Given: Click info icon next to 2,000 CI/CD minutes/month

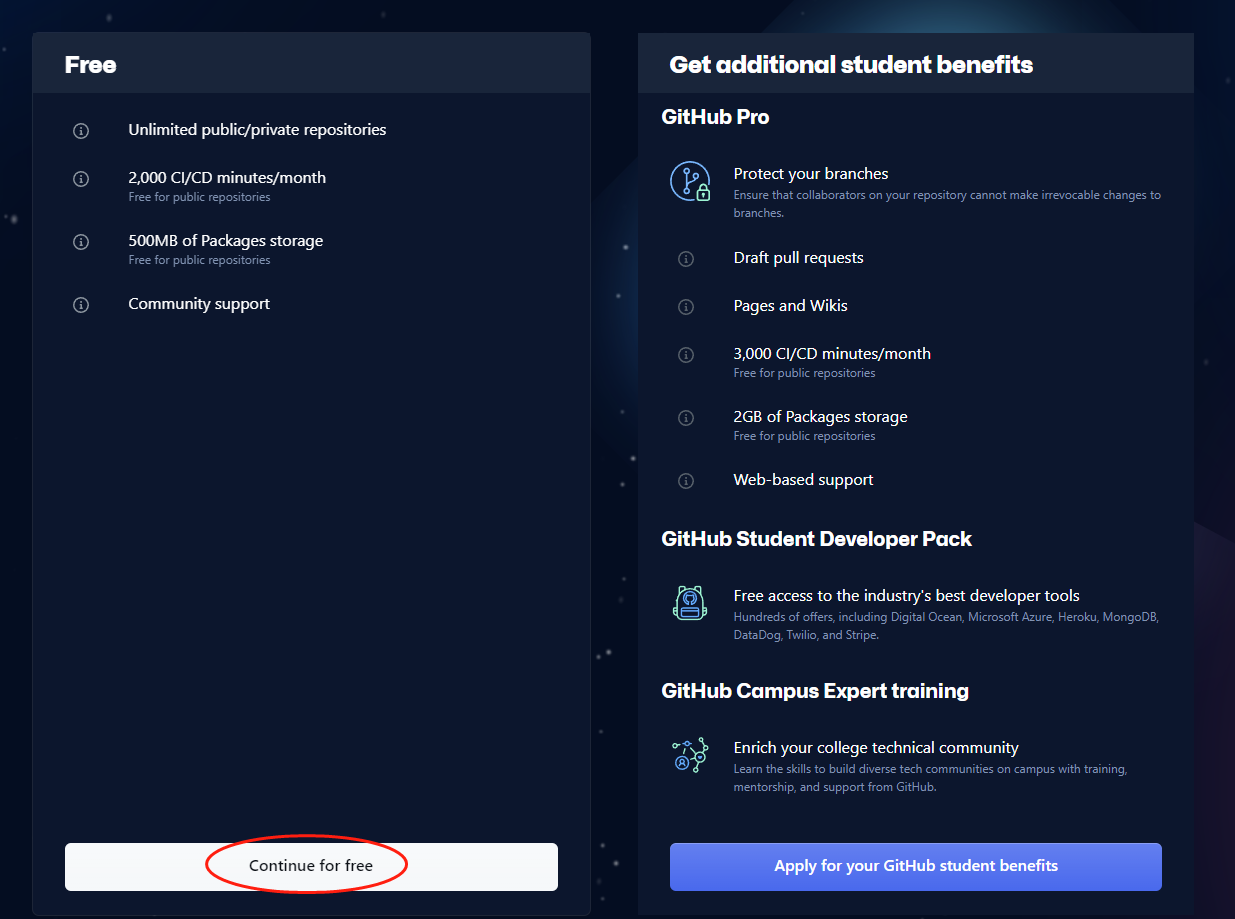Looking at the screenshot, I should (x=81, y=179).
